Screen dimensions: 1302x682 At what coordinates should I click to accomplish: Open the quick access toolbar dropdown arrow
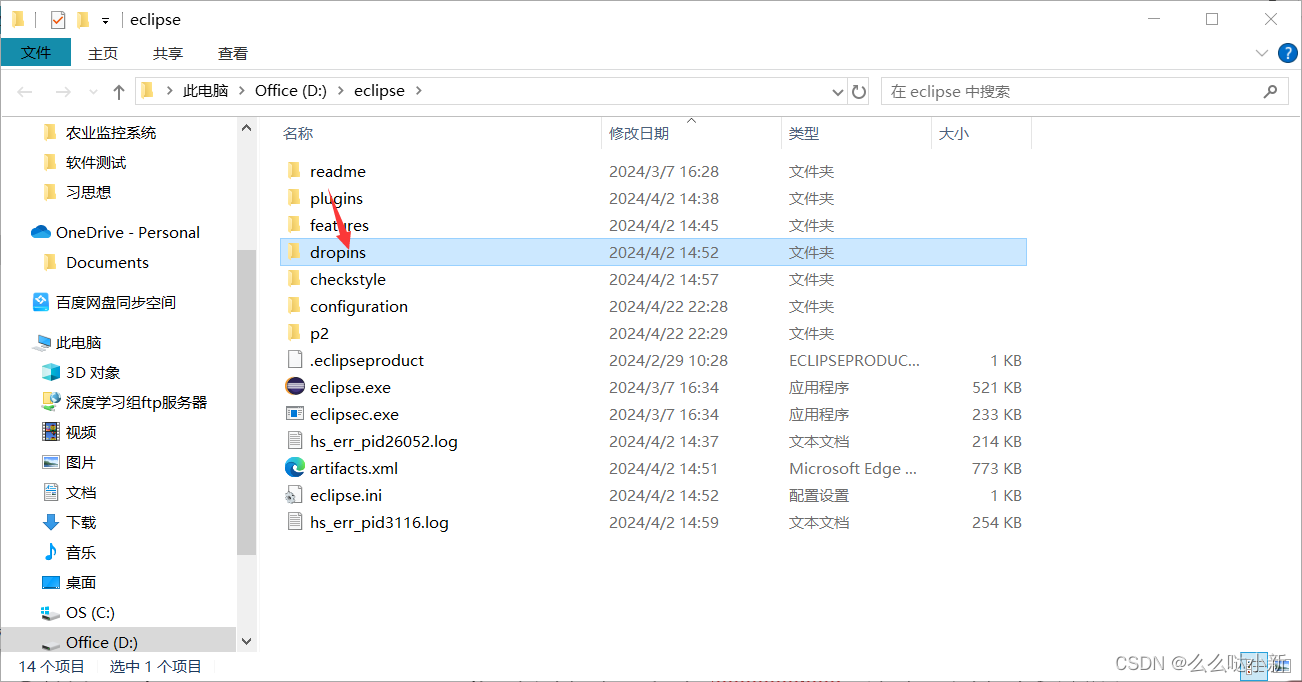coord(104,18)
